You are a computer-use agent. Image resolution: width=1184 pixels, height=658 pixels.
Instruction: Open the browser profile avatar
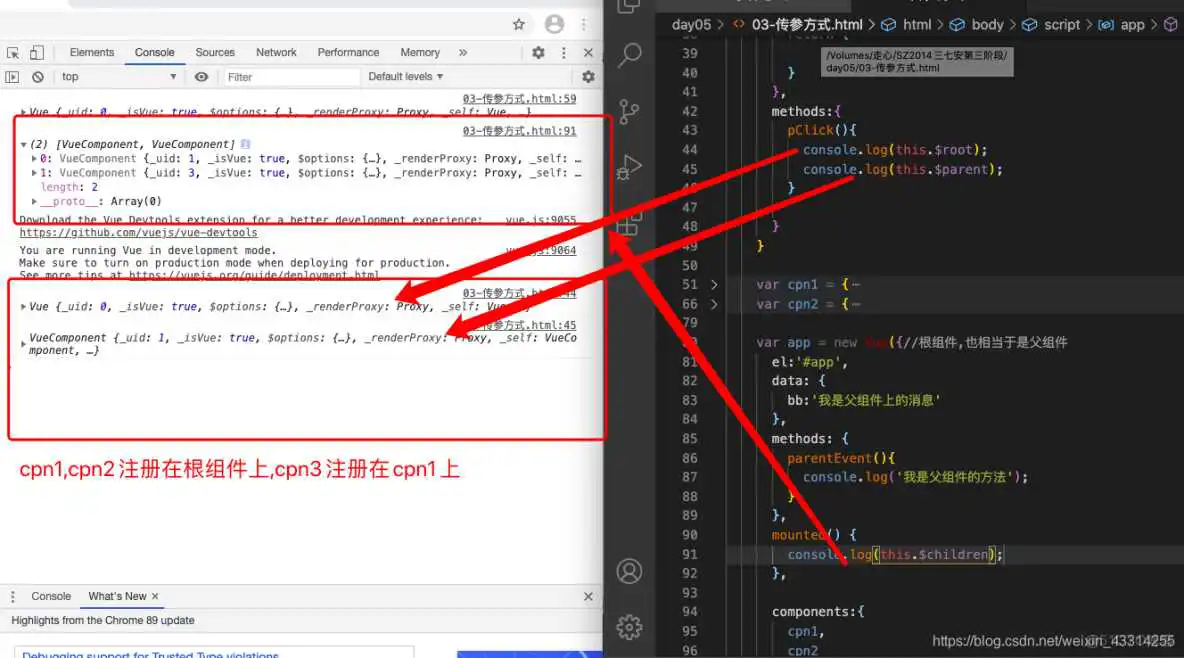554,24
